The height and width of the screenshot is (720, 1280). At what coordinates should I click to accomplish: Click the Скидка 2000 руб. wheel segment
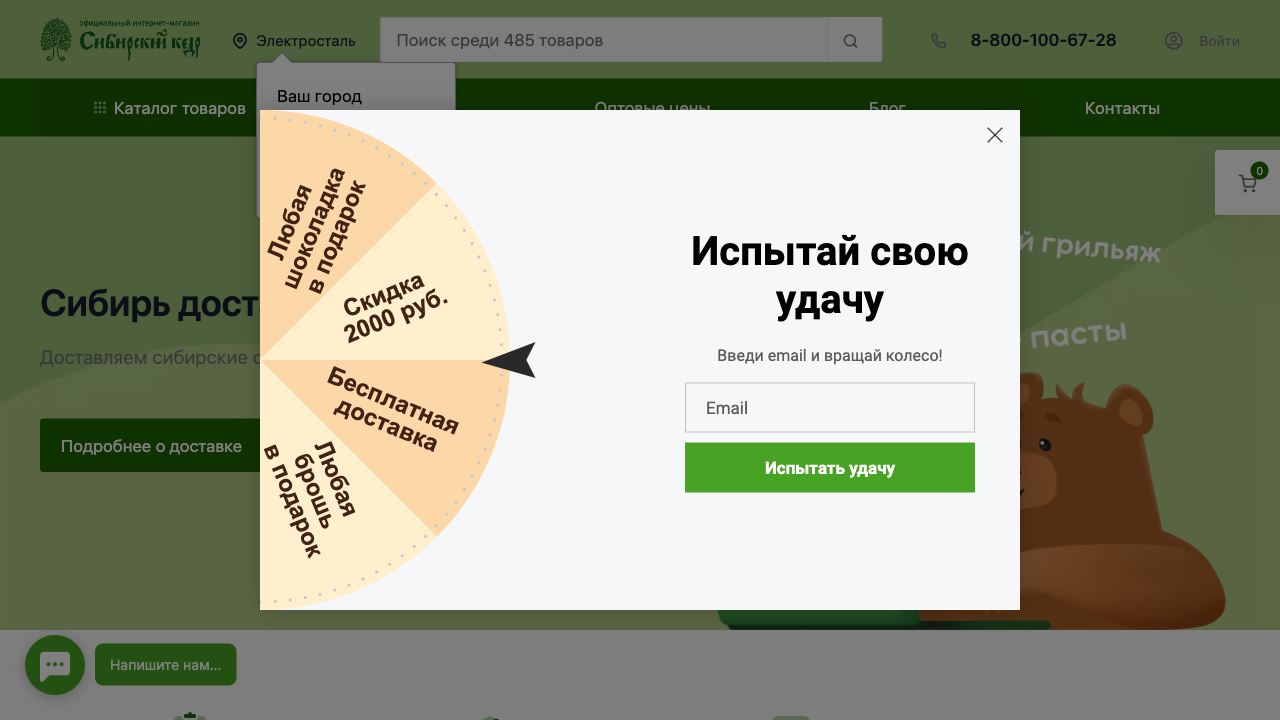396,306
